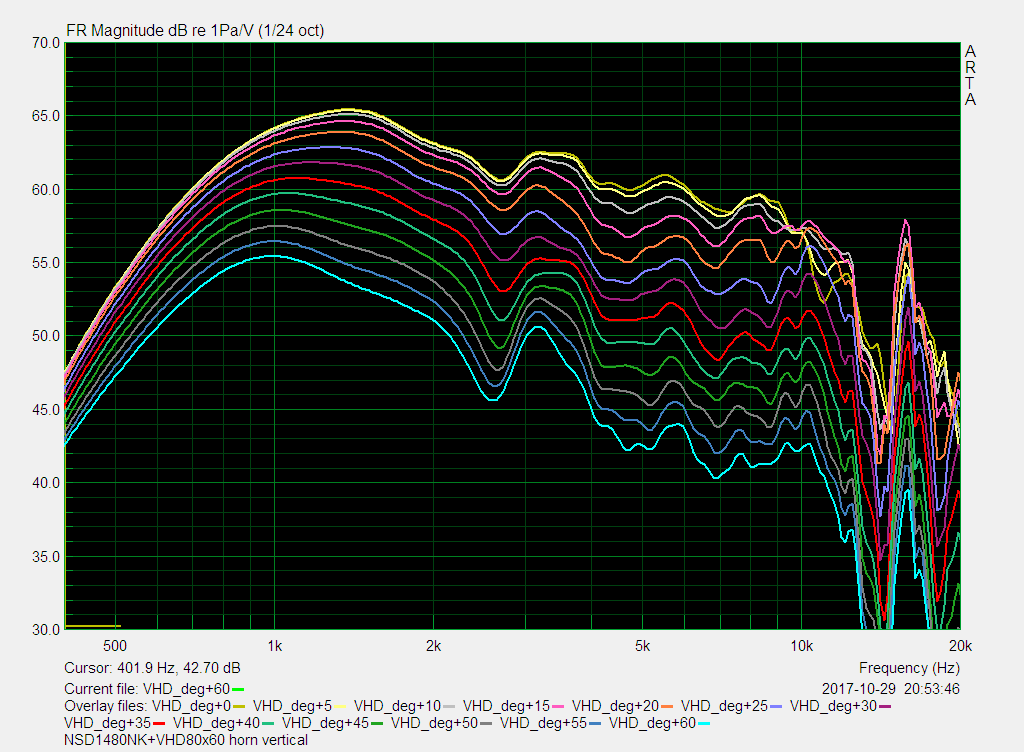Click the VHD_deg+55 blue legend swatch
The width and height of the screenshot is (1024, 752).
(595, 724)
